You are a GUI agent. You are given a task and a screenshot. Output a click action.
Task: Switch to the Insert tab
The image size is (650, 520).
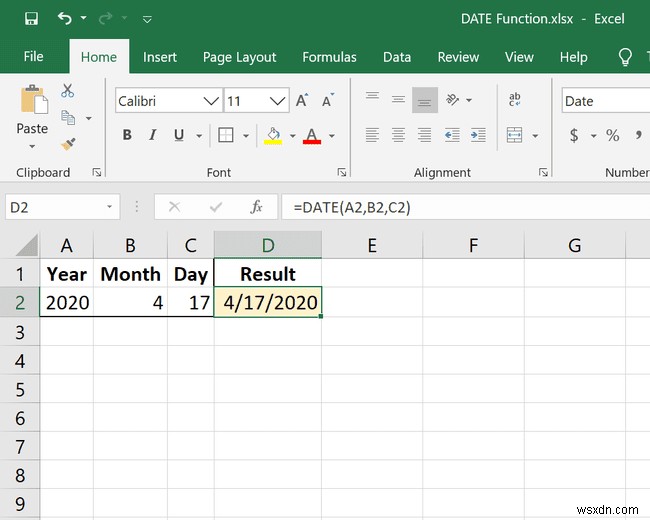160,57
